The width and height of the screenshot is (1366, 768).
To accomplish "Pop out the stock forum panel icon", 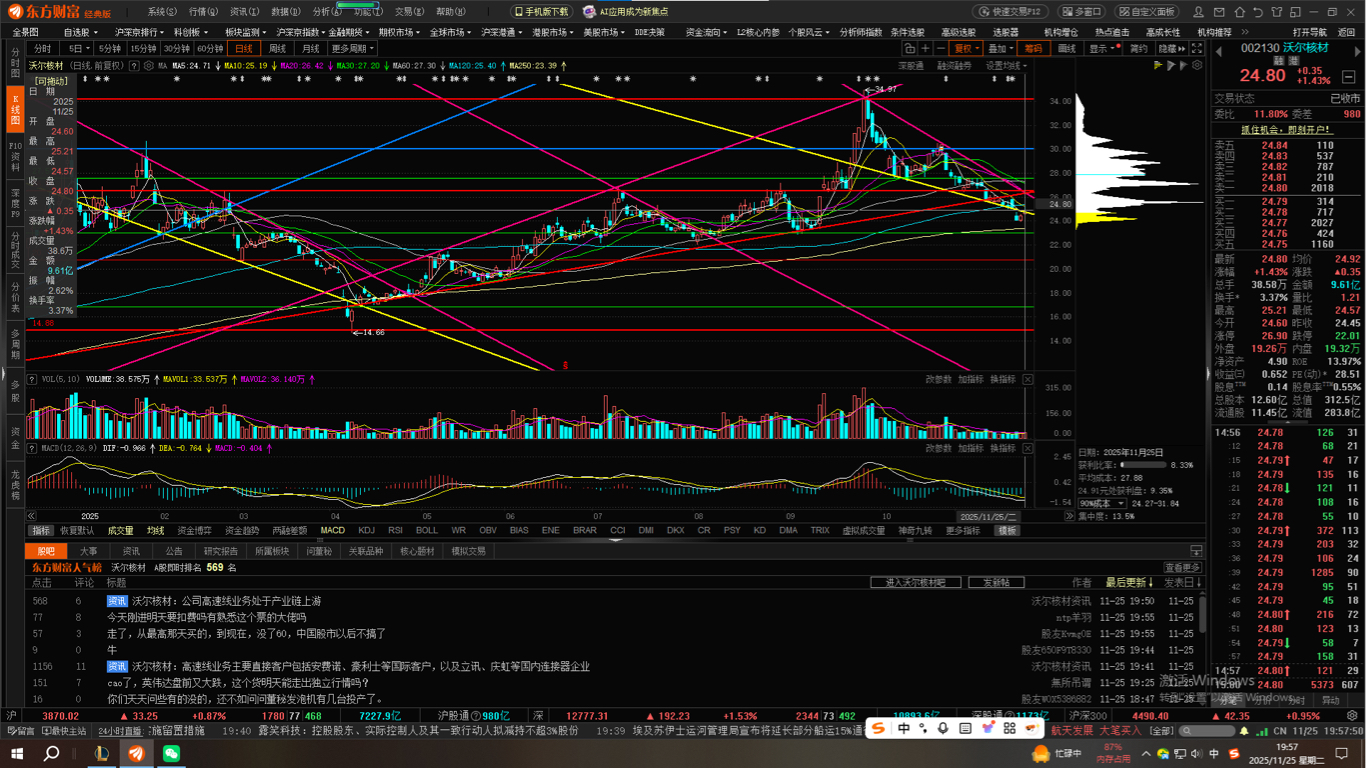I will click(x=1195, y=551).
